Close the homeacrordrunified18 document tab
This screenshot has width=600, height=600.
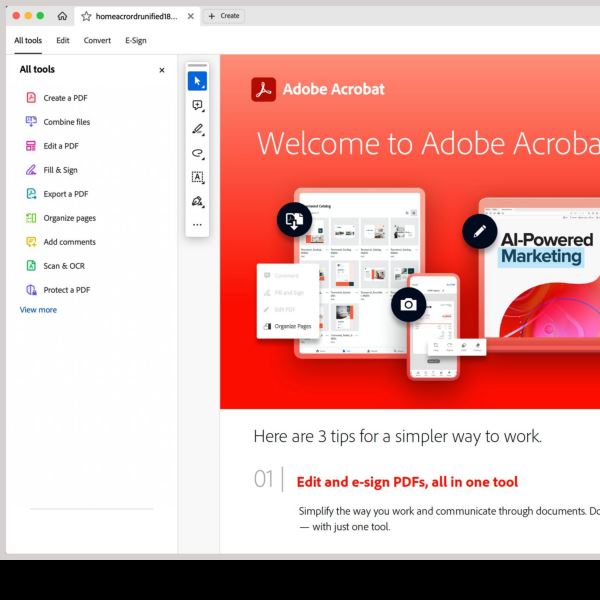pos(191,16)
